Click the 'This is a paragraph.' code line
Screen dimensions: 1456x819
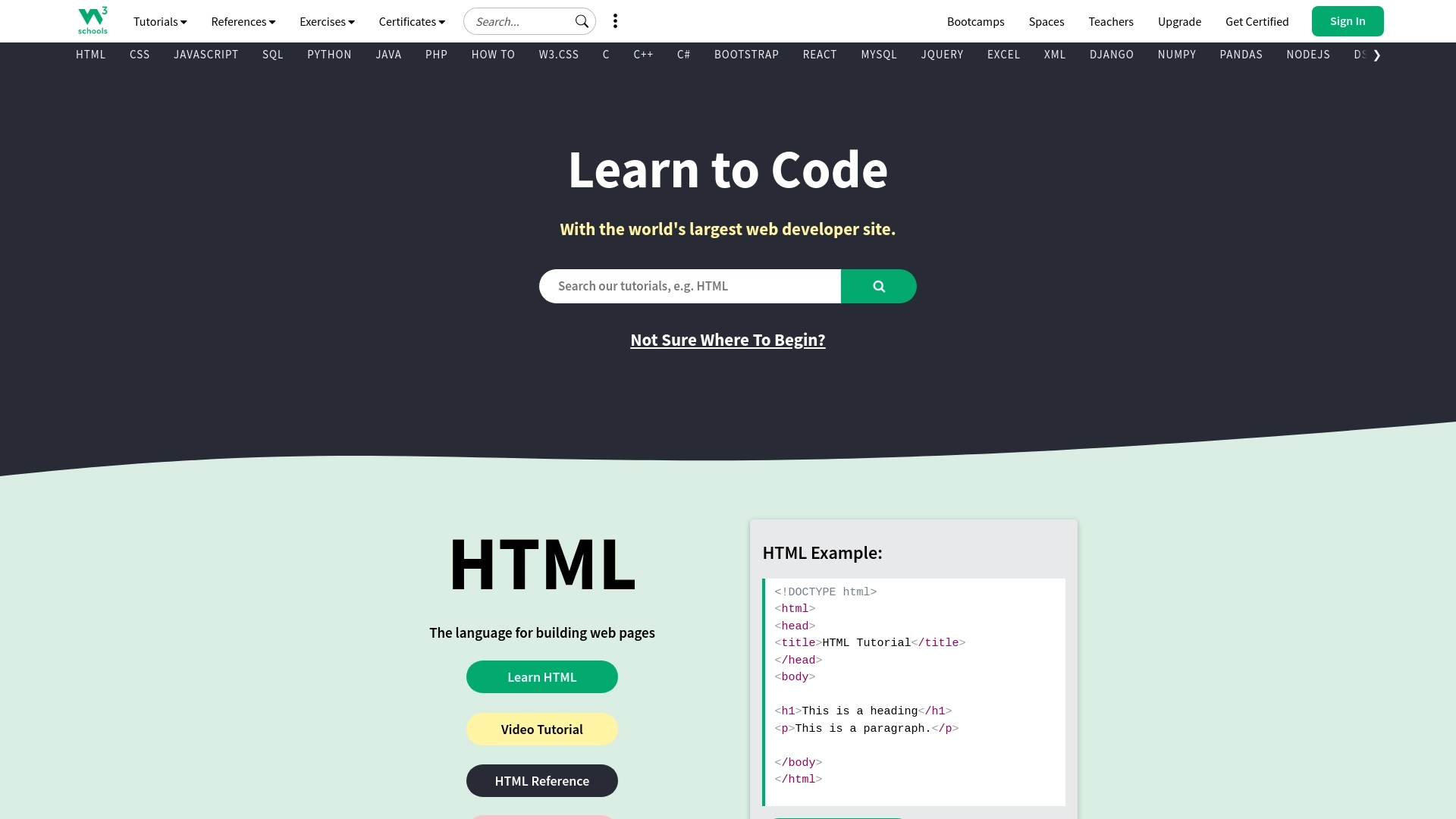tap(866, 728)
